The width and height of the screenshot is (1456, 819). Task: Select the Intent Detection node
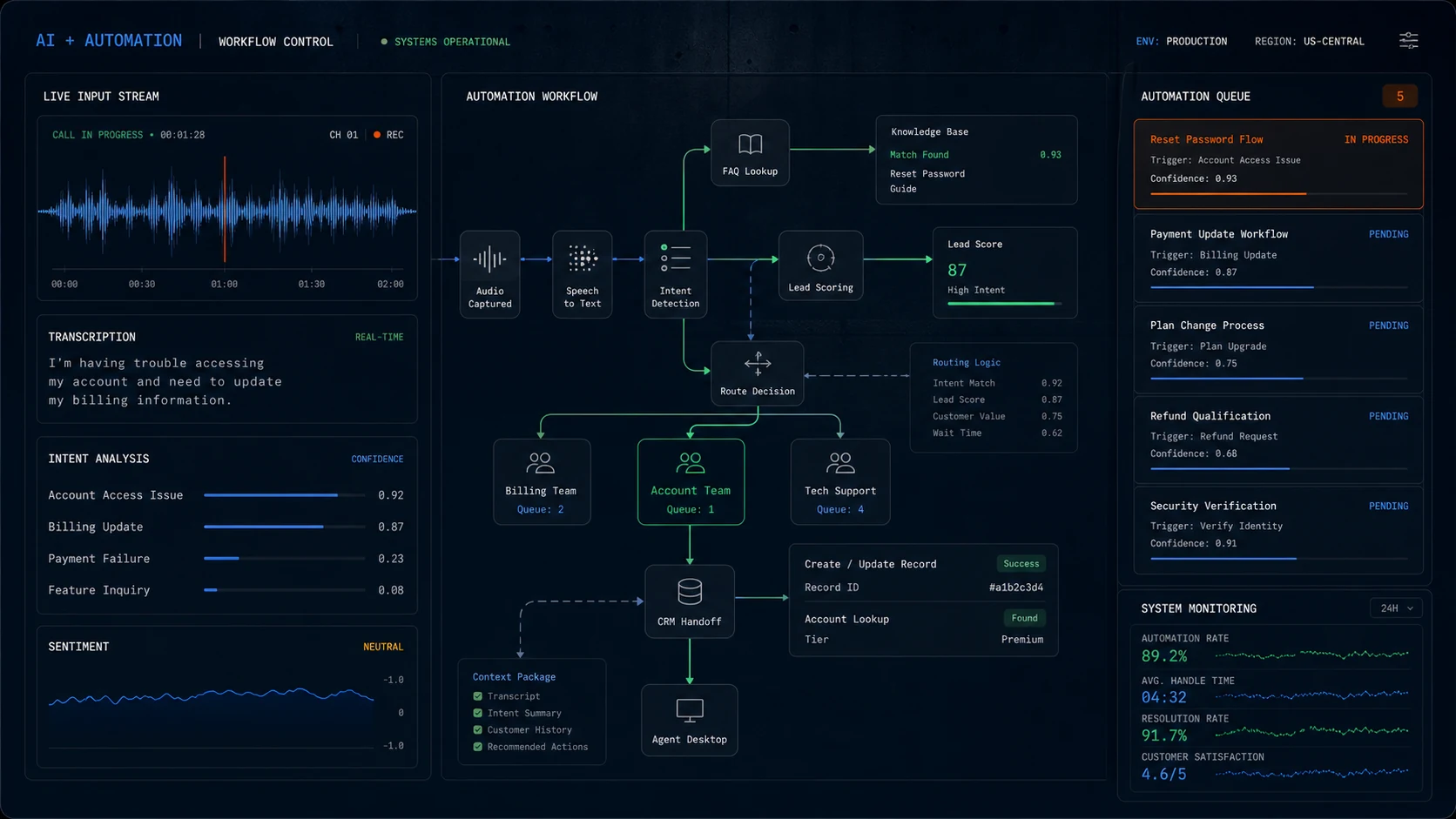tap(675, 274)
